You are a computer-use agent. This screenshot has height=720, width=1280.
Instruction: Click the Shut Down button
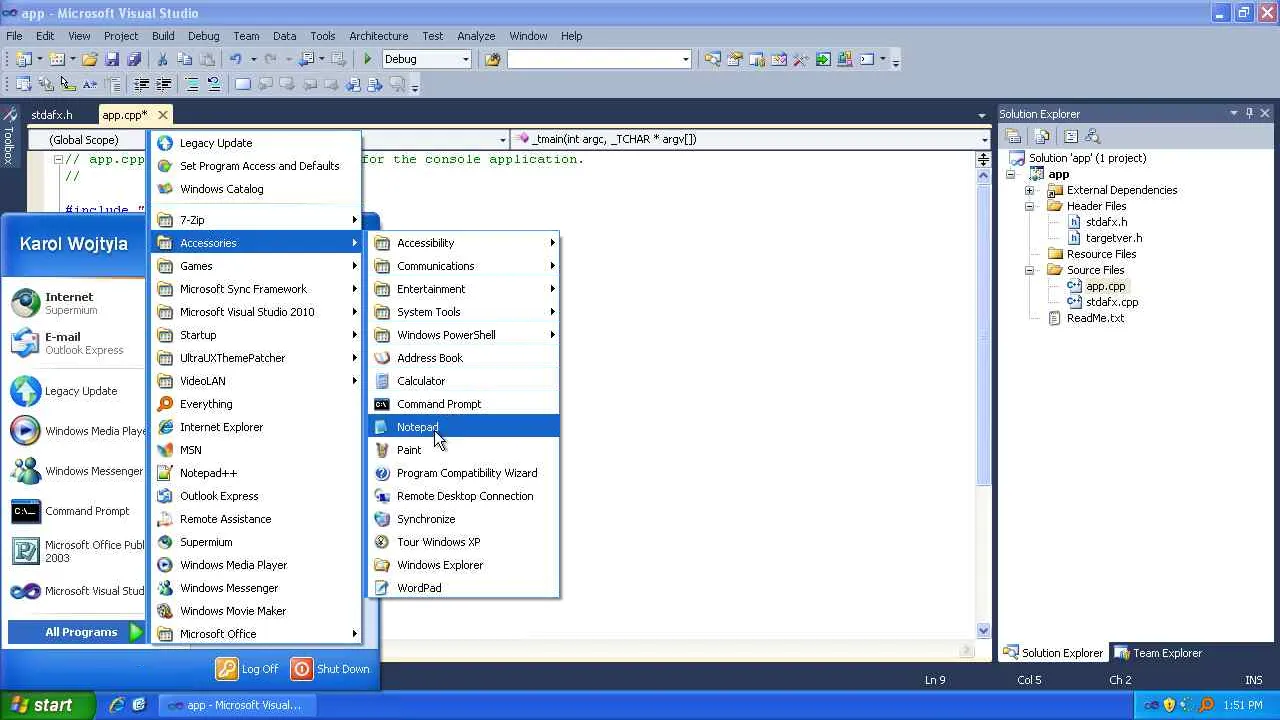[331, 669]
